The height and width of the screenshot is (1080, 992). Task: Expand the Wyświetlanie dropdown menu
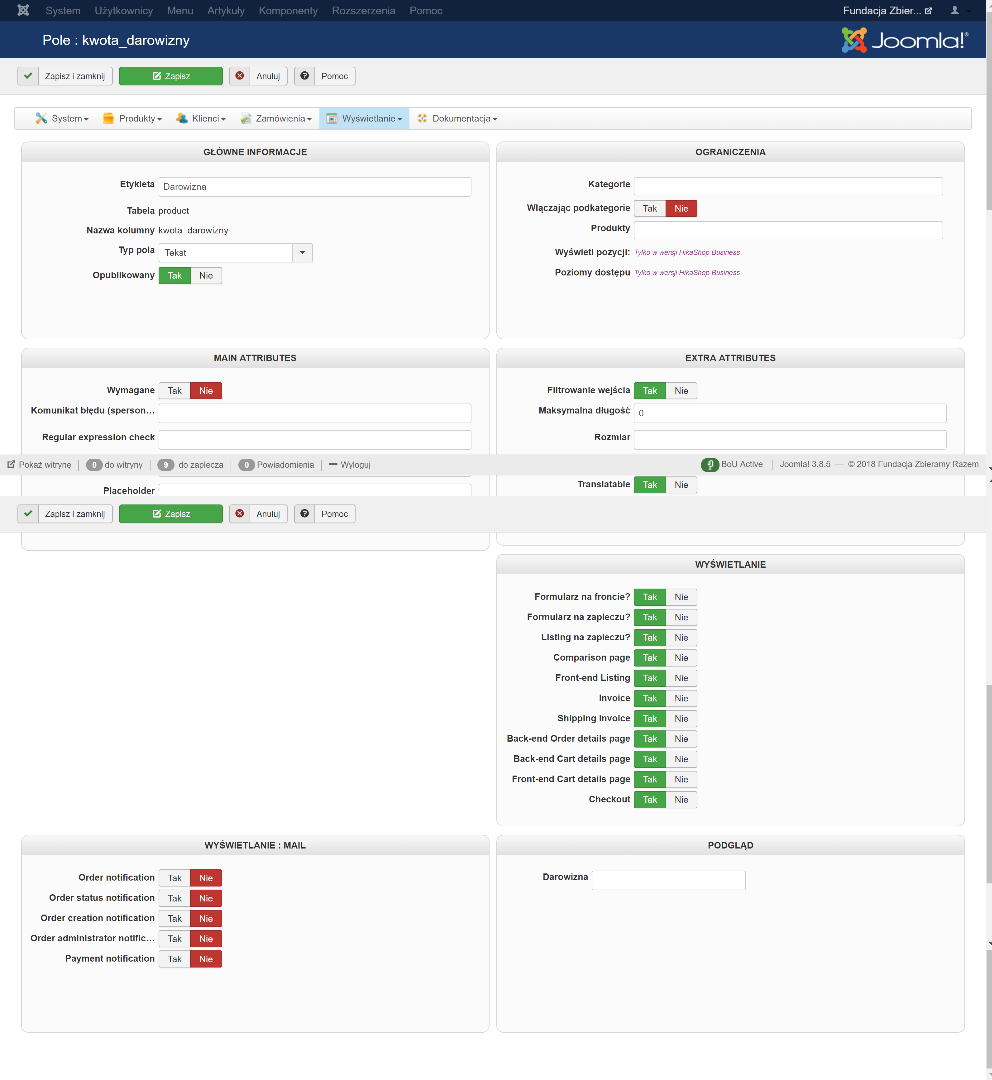pos(364,118)
